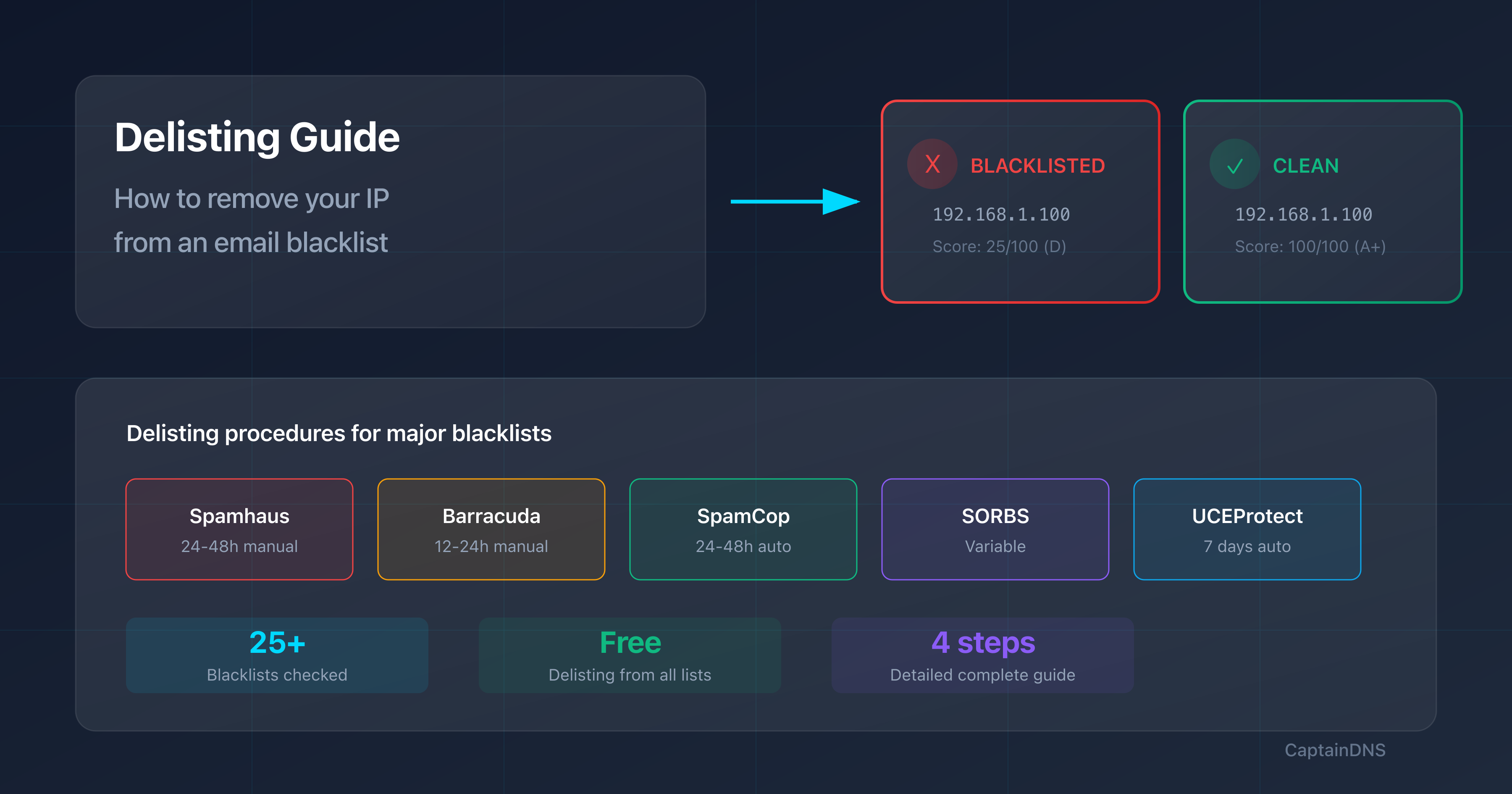This screenshot has width=1512, height=794.
Task: Click the SORBS blacklist card
Action: pyautogui.click(x=995, y=528)
